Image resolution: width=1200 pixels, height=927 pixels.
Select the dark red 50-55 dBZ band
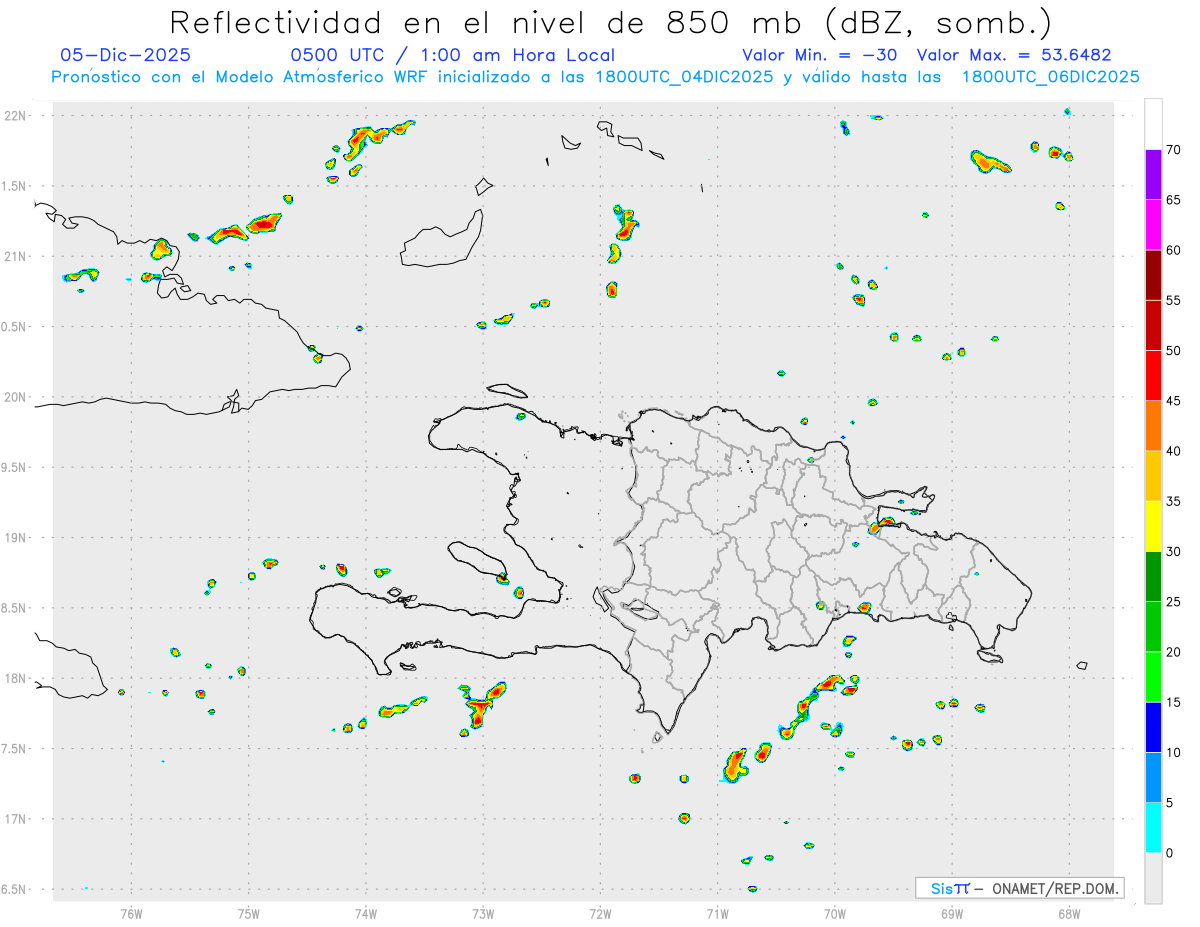pyautogui.click(x=1153, y=325)
